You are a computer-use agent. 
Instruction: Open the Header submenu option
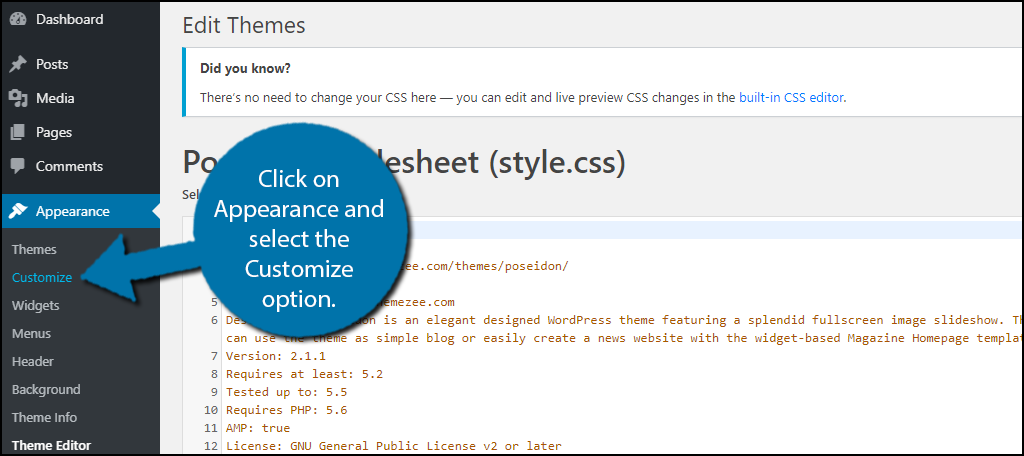pos(33,361)
